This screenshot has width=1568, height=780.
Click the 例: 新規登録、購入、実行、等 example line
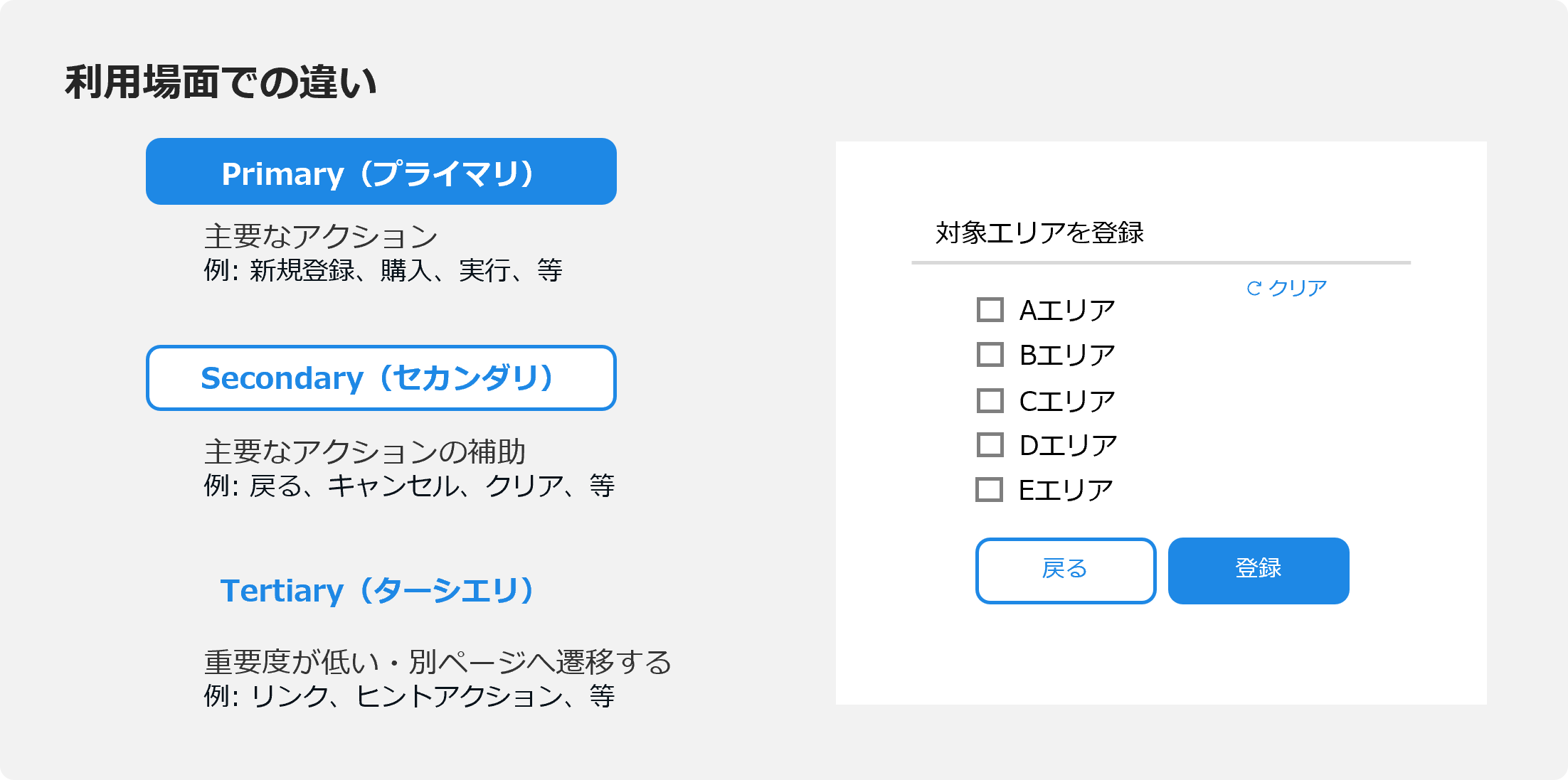pos(383,271)
